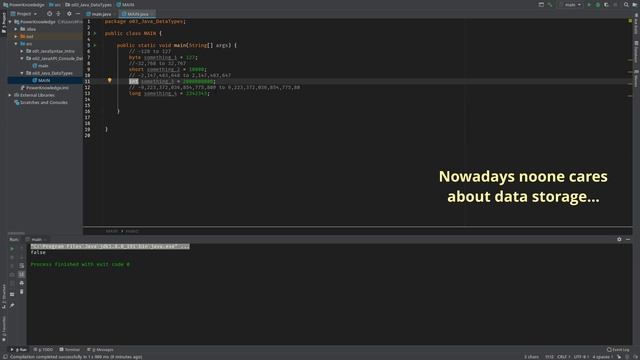Collapse the src folder in project tree
Viewport: 640px width, 360px height.
pyautogui.click(x=16, y=44)
